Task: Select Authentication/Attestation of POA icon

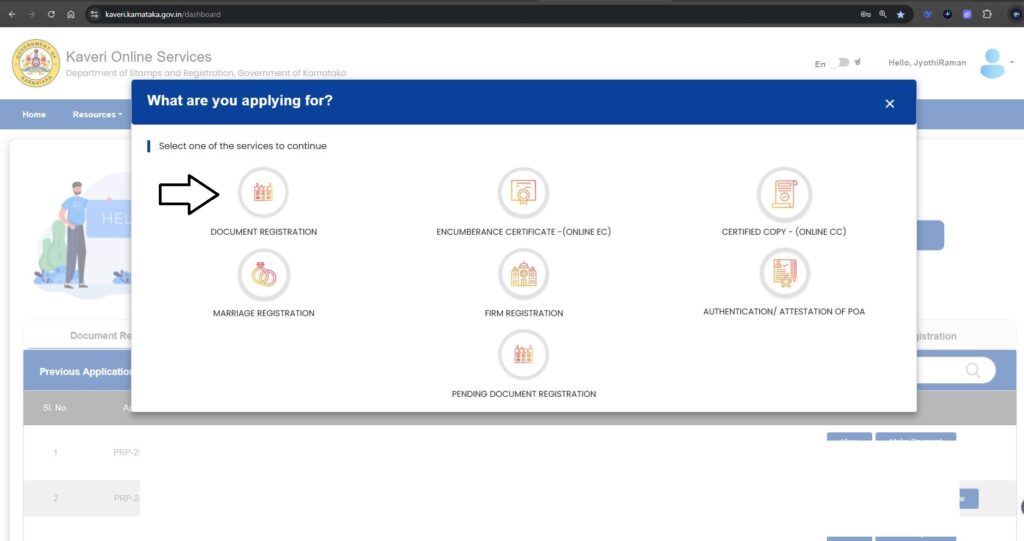Action: tap(784, 273)
